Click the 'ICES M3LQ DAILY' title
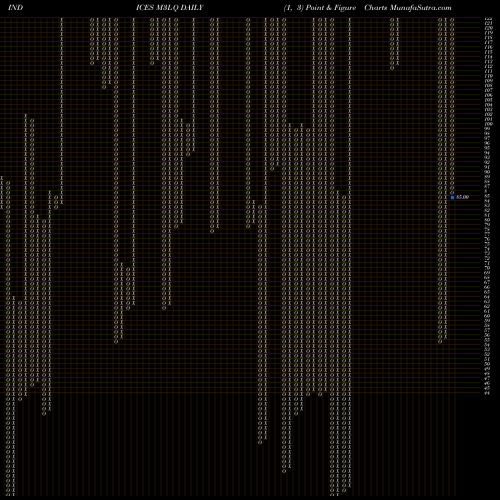 coord(169,8)
